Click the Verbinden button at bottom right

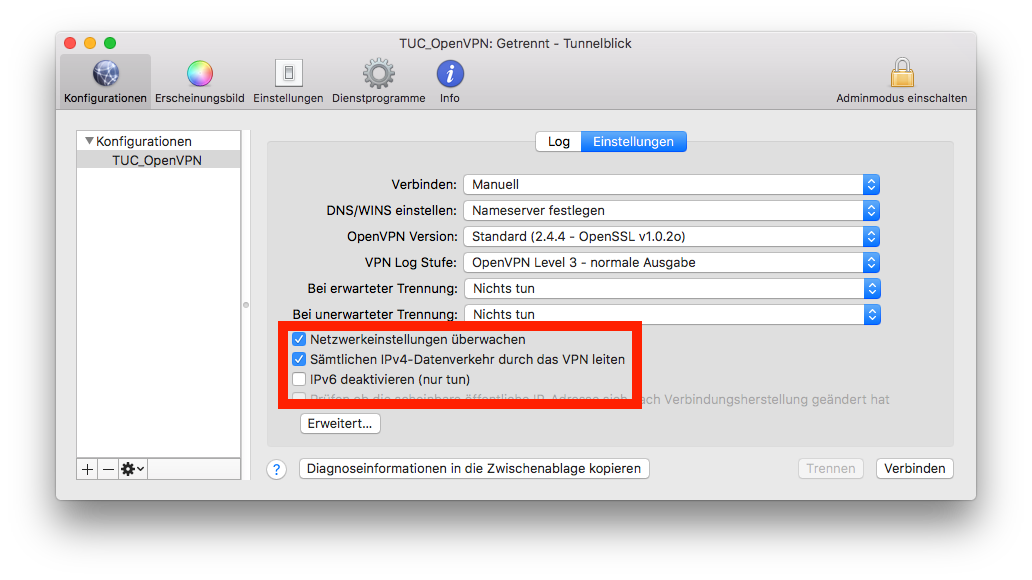[x=914, y=469]
